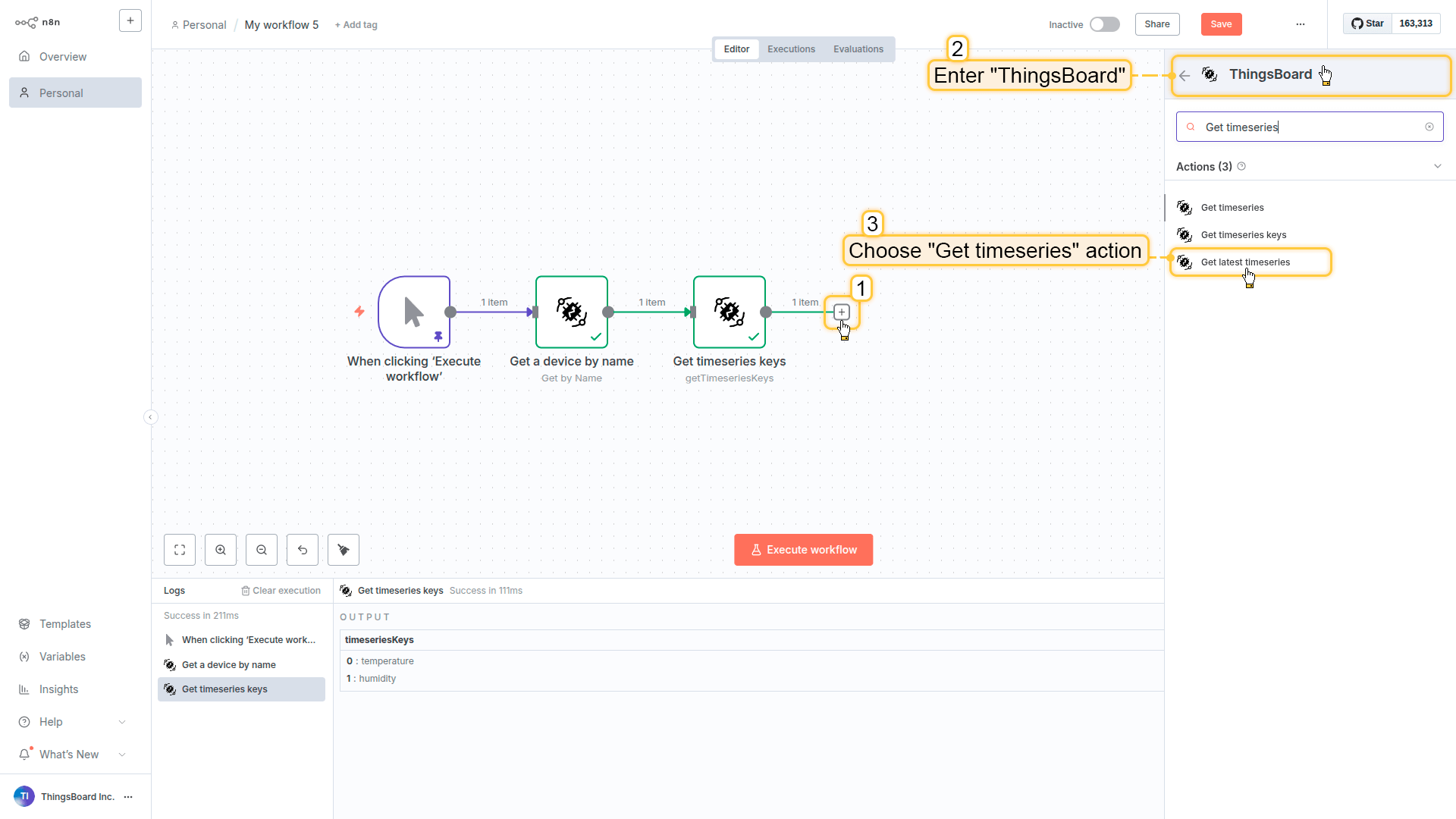This screenshot has width=1456, height=819.
Task: Collapse the Actions (3) section
Action: (x=1437, y=166)
